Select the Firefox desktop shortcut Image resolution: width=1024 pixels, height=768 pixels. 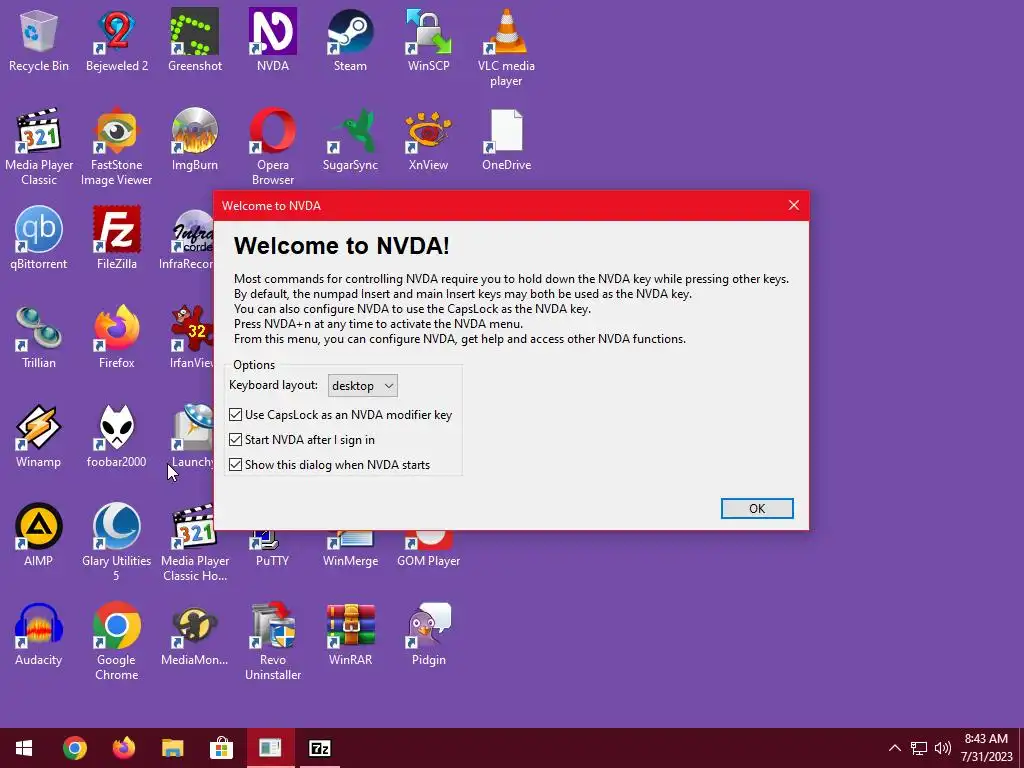tap(117, 338)
